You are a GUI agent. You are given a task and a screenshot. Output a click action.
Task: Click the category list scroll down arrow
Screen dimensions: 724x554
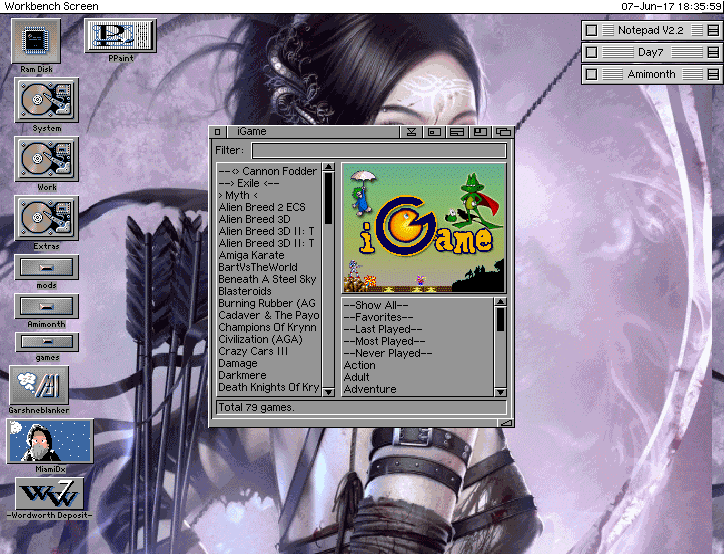click(x=500, y=392)
